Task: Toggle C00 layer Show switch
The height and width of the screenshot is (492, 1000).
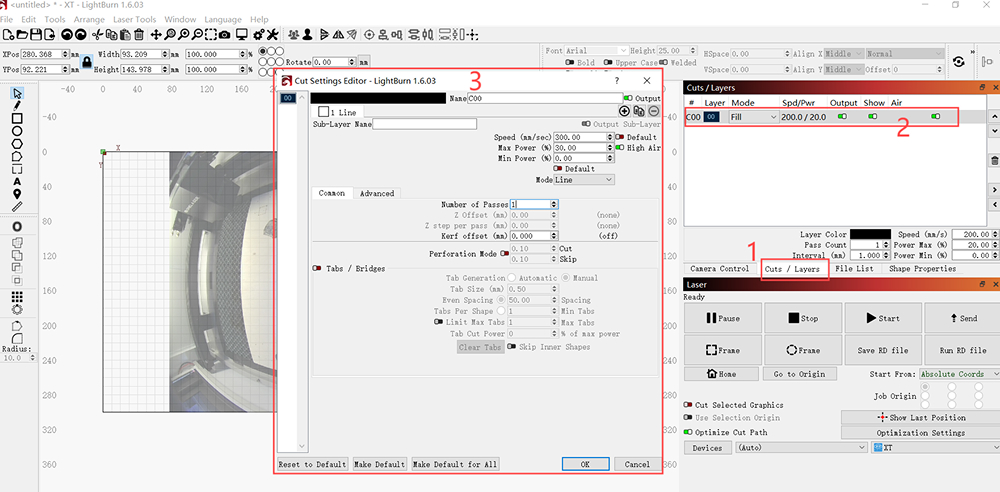Action: click(x=872, y=116)
